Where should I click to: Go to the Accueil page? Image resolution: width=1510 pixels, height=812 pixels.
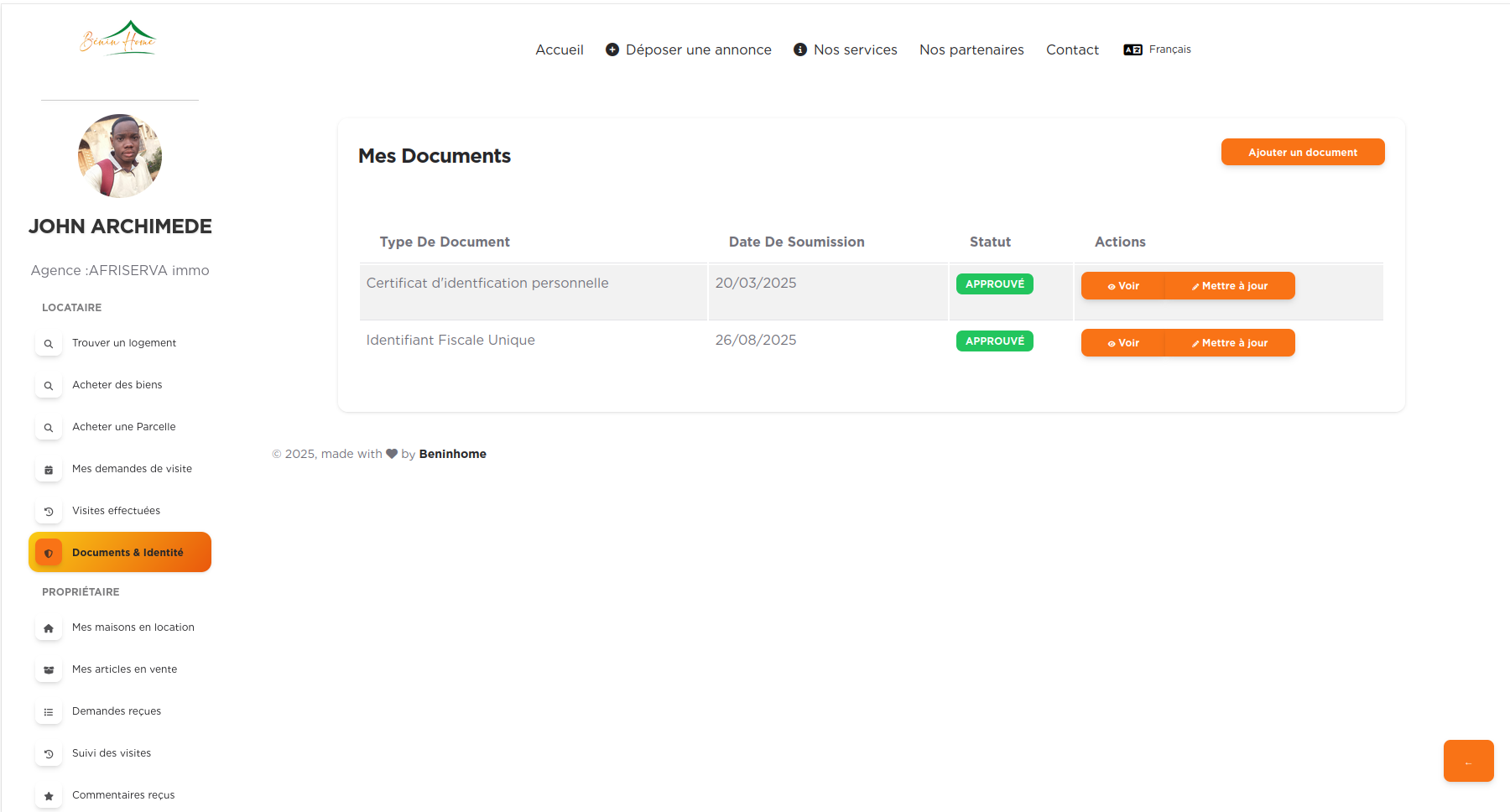[x=560, y=49]
